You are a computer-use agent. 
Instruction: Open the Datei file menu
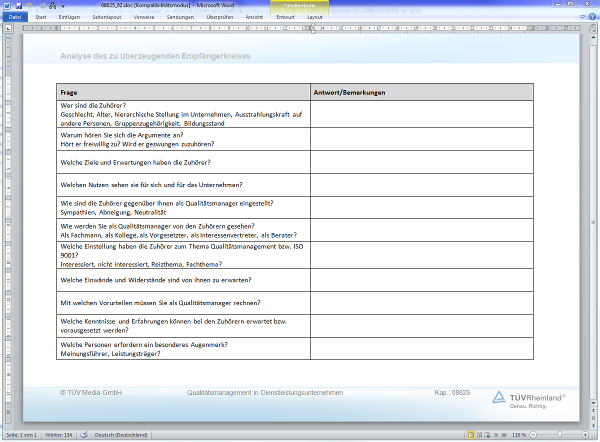pyautogui.click(x=14, y=17)
